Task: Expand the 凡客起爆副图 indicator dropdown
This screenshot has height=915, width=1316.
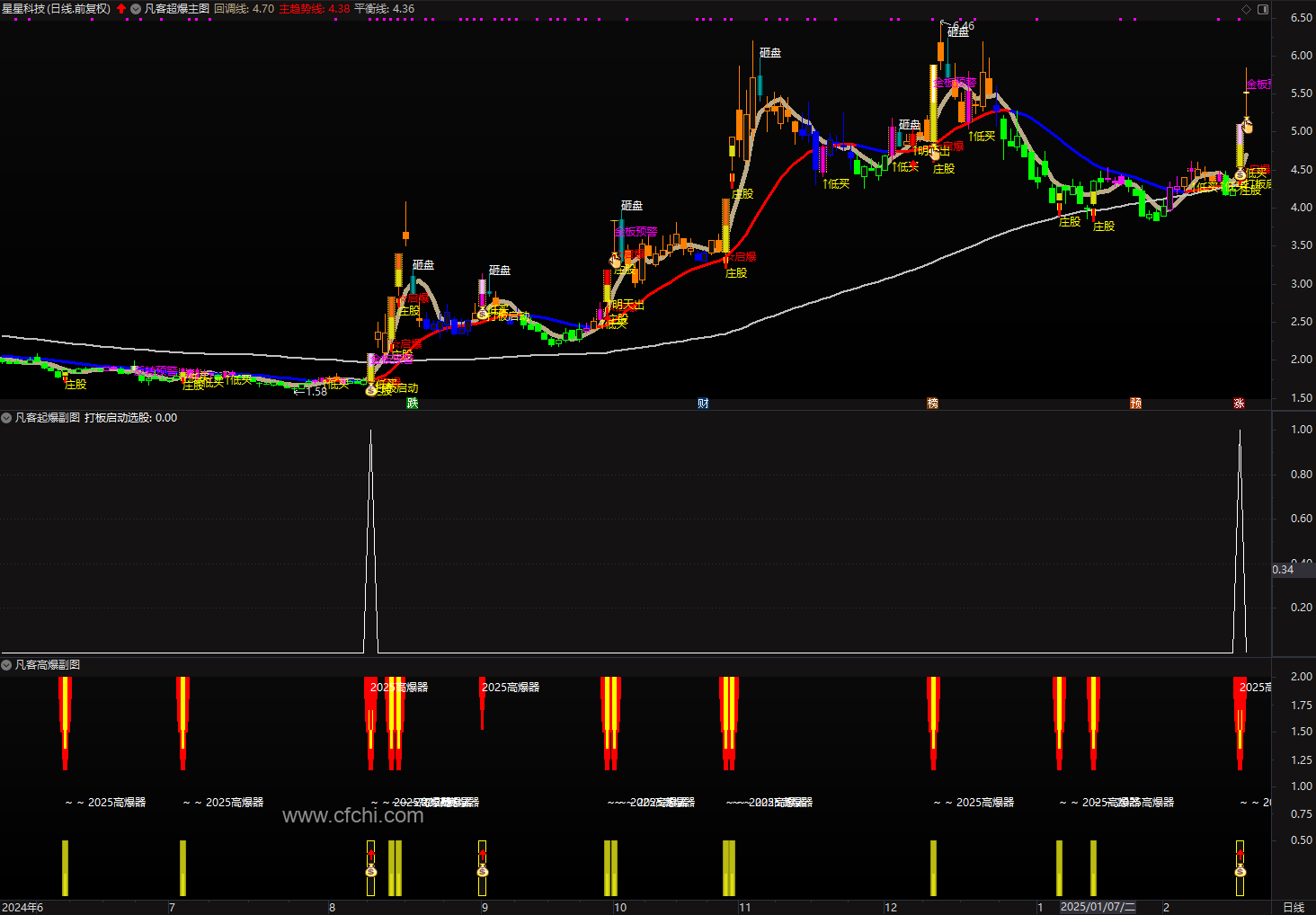Action: point(6,418)
